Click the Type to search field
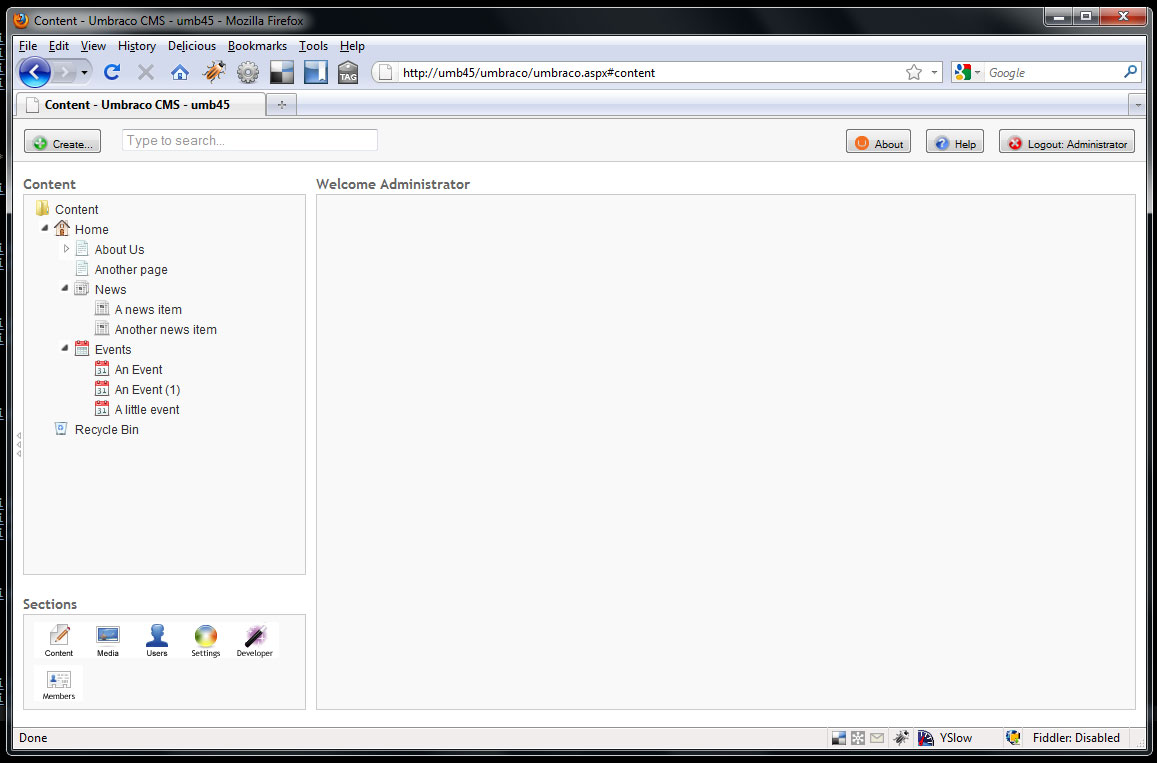Image resolution: width=1157 pixels, height=763 pixels. (250, 140)
